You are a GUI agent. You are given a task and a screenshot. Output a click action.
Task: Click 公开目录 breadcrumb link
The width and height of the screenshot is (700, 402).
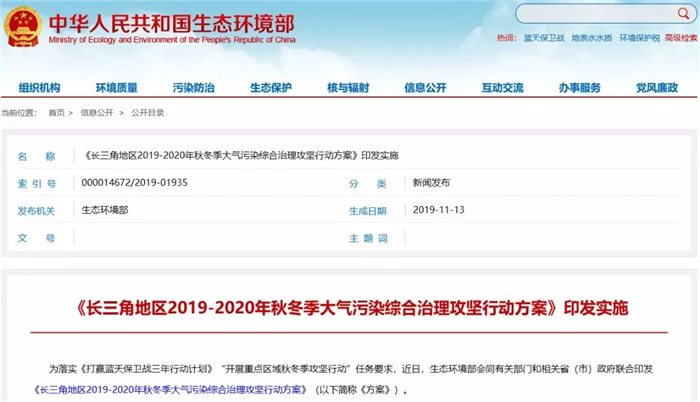(x=147, y=112)
